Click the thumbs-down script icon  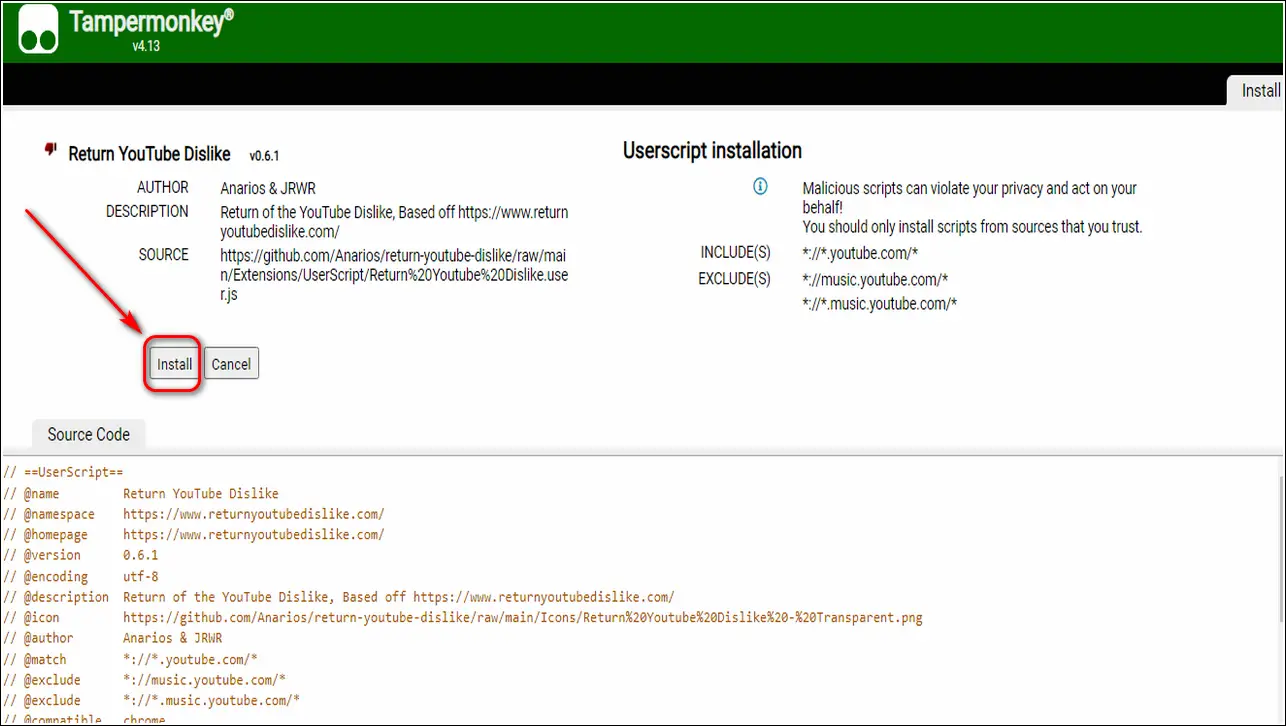pos(50,150)
